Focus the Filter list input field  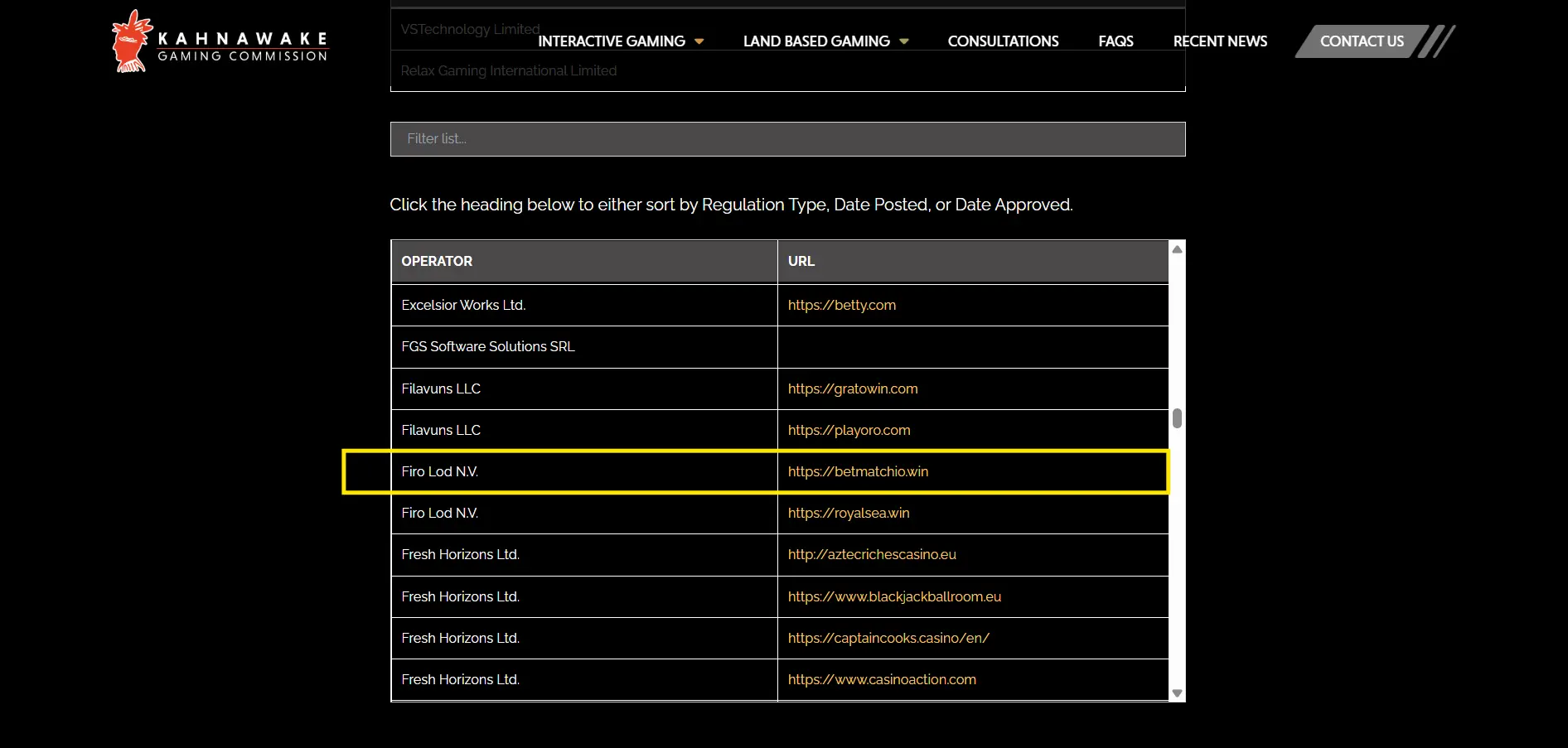[x=787, y=139]
